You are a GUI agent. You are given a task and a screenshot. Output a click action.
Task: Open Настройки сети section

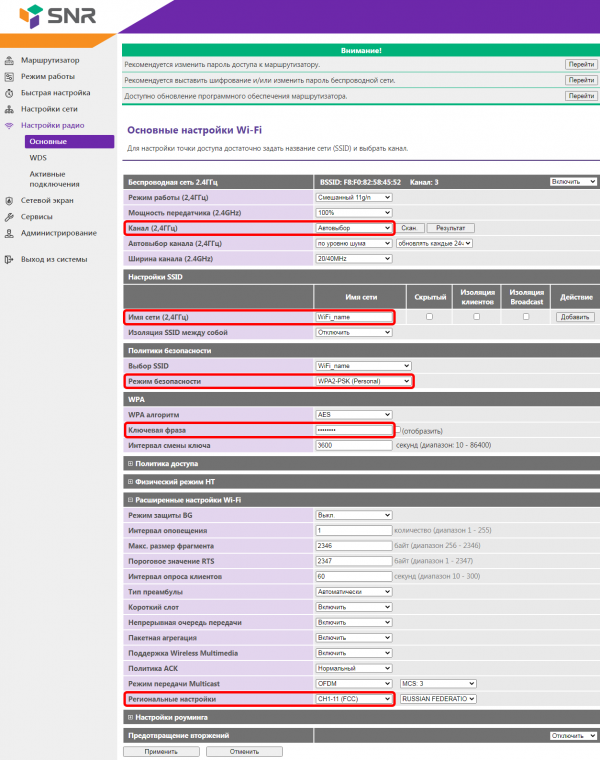click(49, 109)
